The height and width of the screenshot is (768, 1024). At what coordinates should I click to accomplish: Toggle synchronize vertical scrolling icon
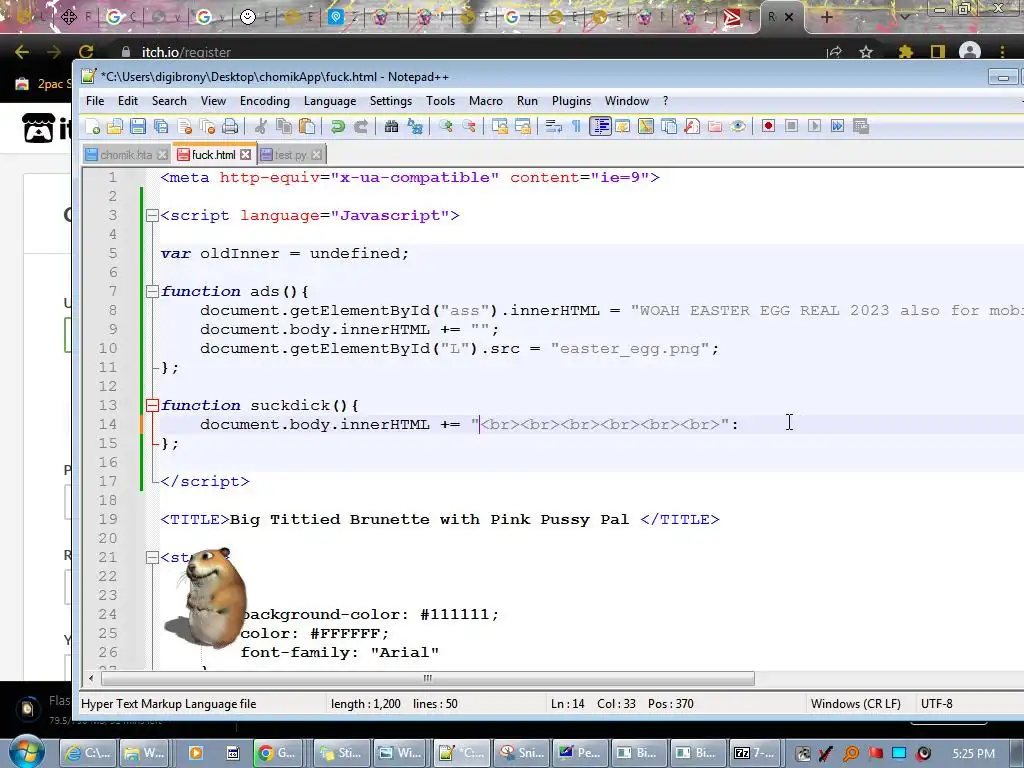point(500,126)
